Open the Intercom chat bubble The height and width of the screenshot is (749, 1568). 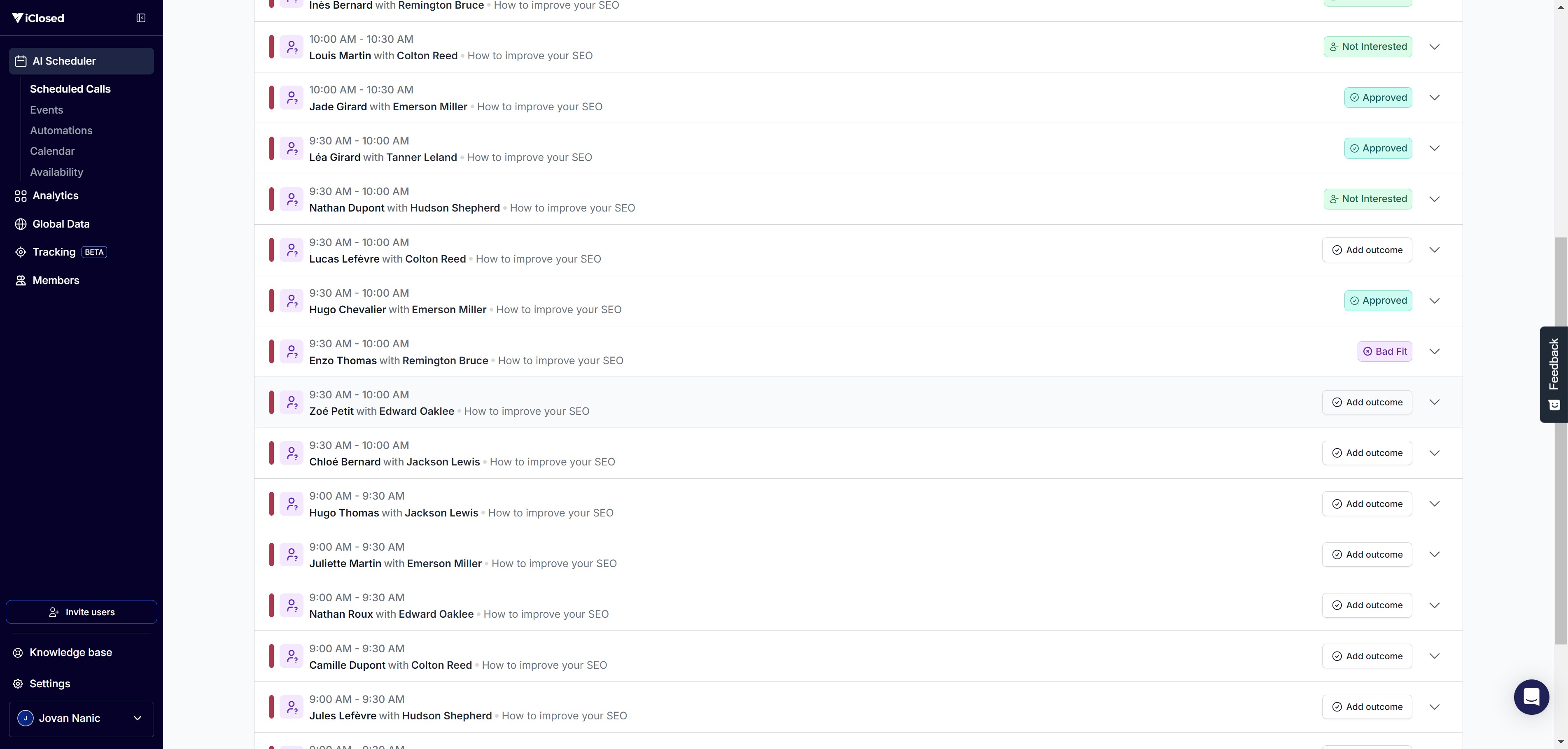tap(1531, 697)
